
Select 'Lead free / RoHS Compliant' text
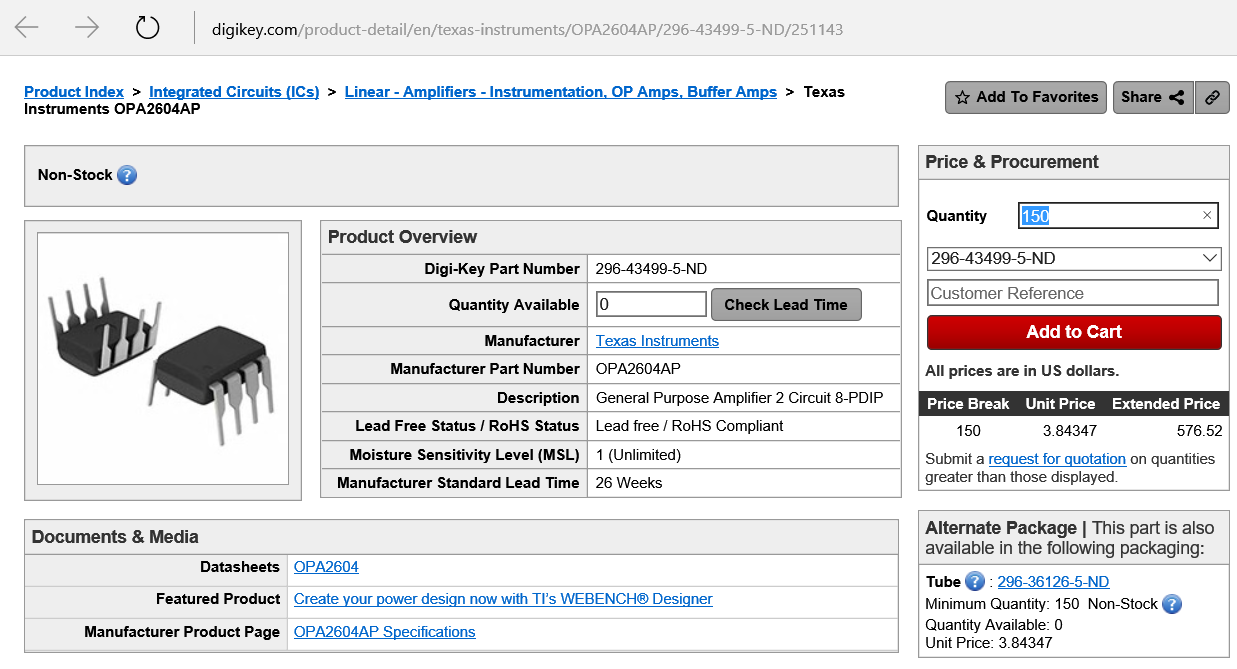pos(689,426)
